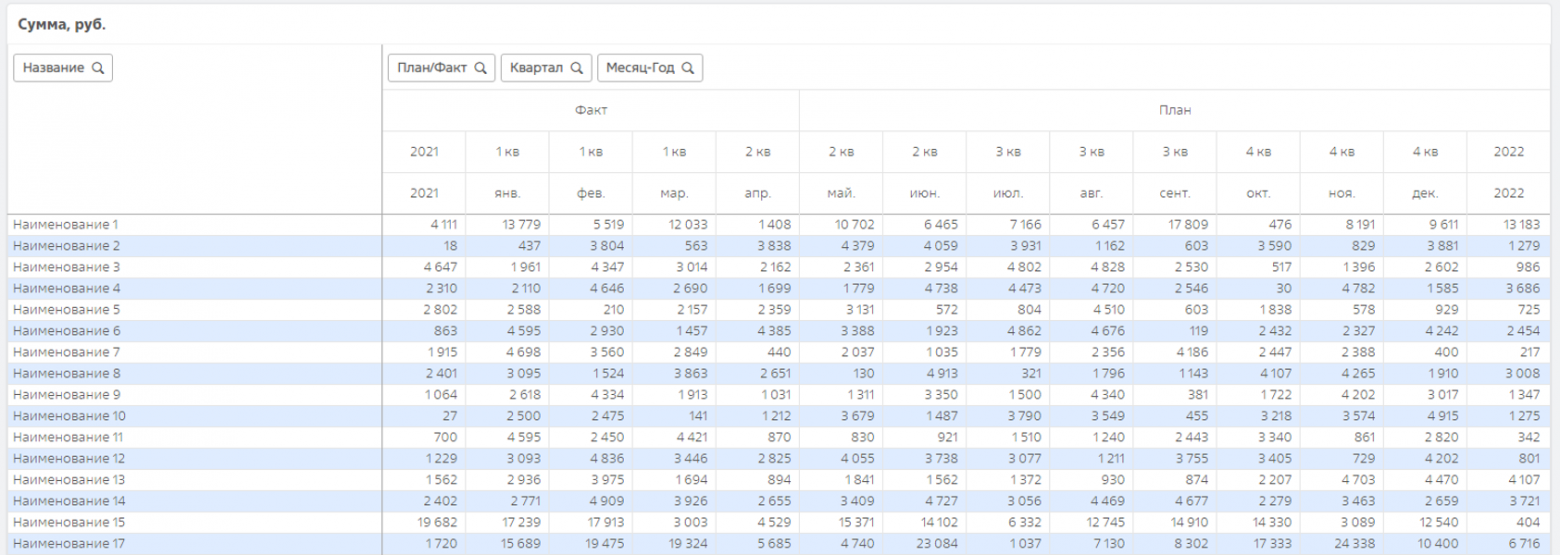Click the search icon in the Название field
The width and height of the screenshot is (1560, 555).
[x=98, y=68]
